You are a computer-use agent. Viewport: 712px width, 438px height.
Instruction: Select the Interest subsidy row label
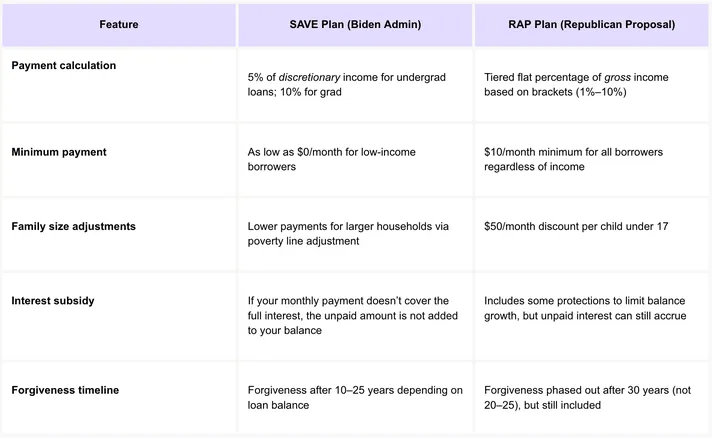pyautogui.click(x=56, y=300)
